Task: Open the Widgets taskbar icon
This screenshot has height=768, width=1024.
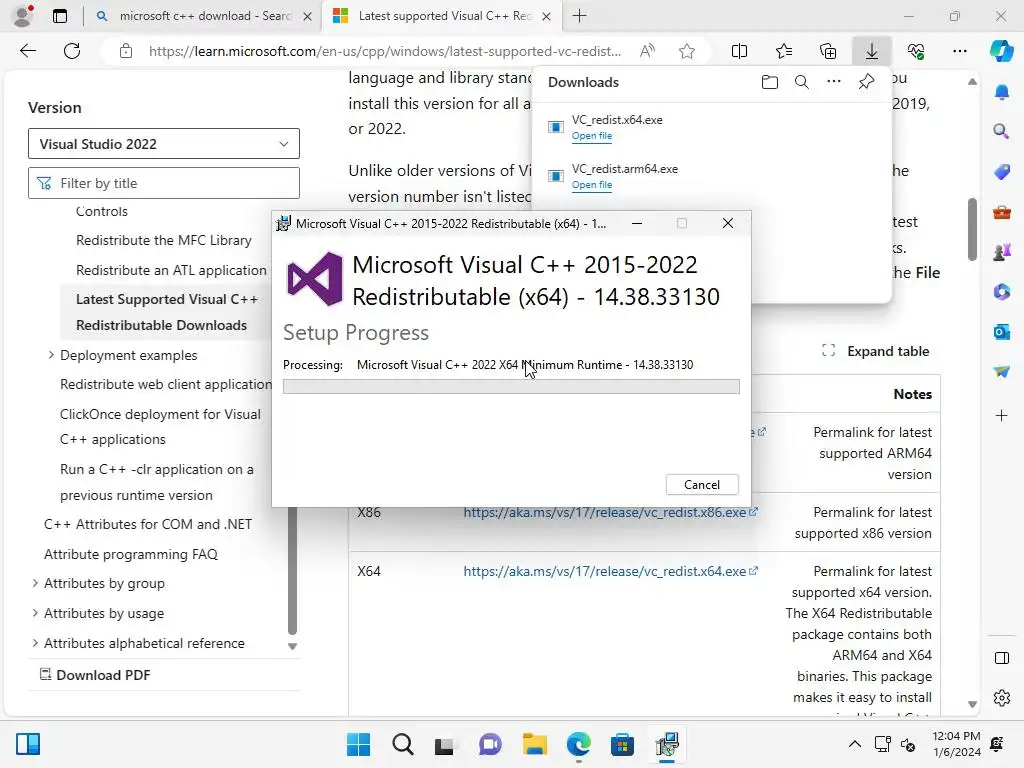Action: [x=28, y=744]
